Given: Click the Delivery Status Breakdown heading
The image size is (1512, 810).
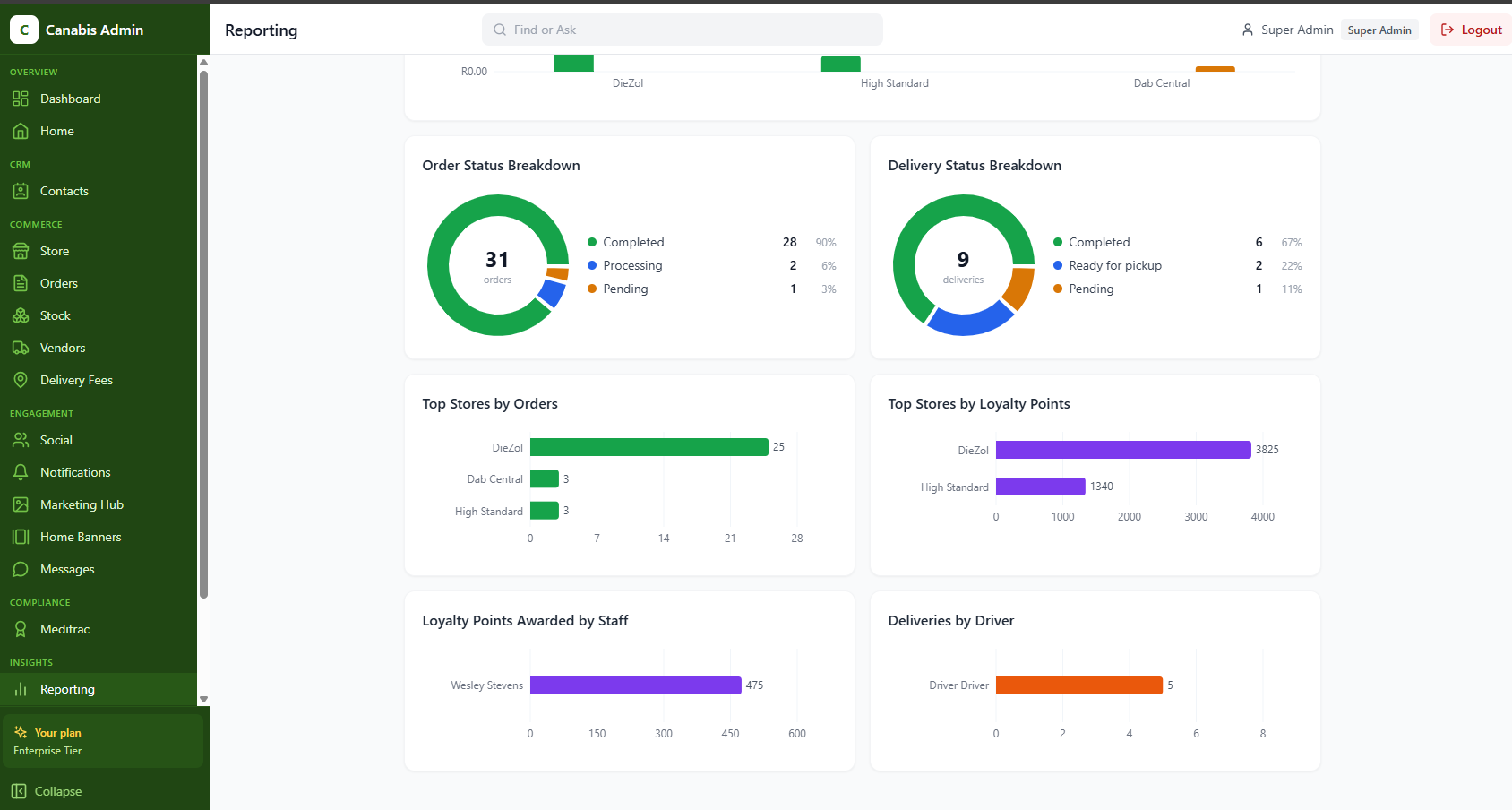Looking at the screenshot, I should pos(975,166).
